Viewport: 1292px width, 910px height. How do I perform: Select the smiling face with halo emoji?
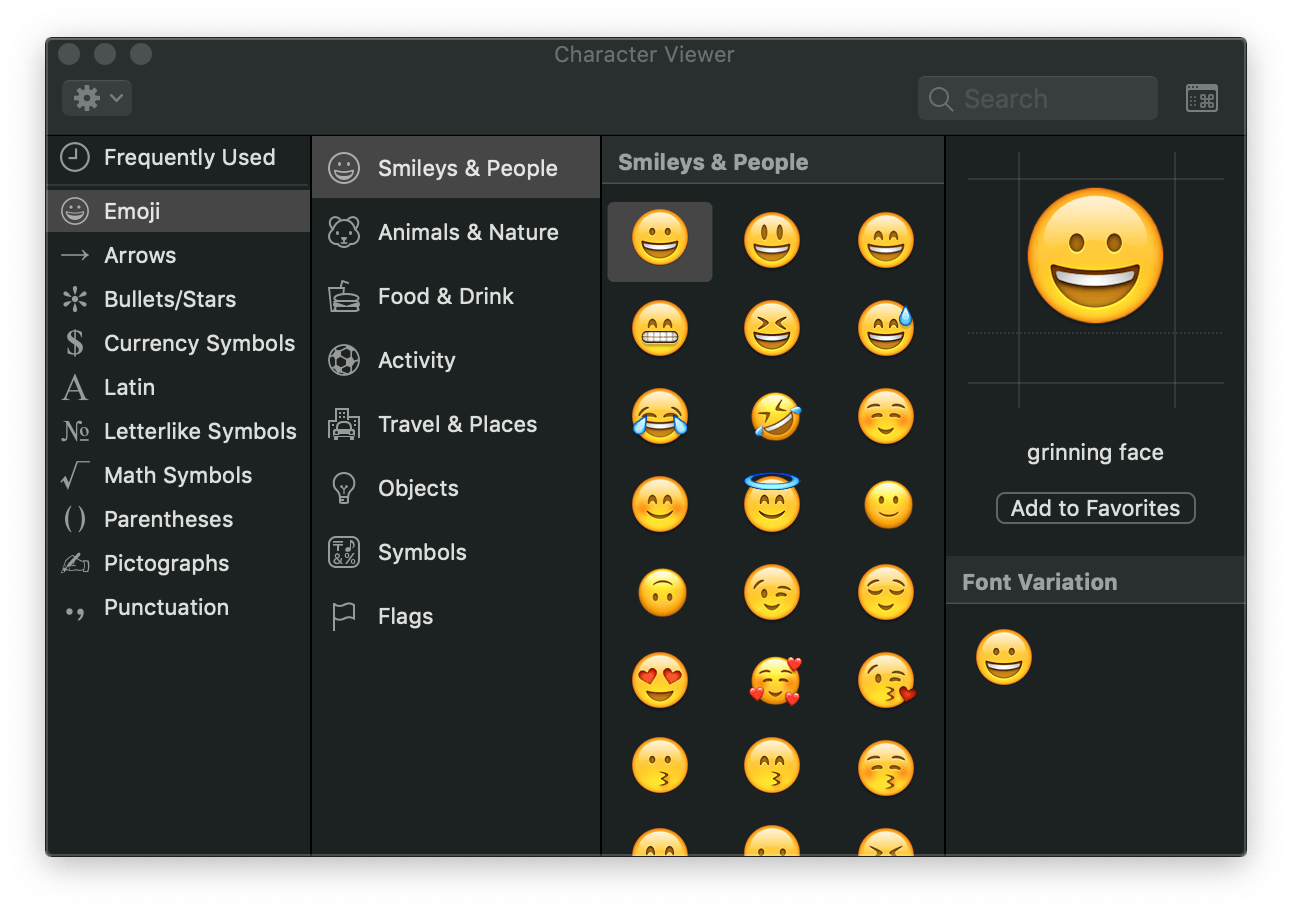point(773,504)
